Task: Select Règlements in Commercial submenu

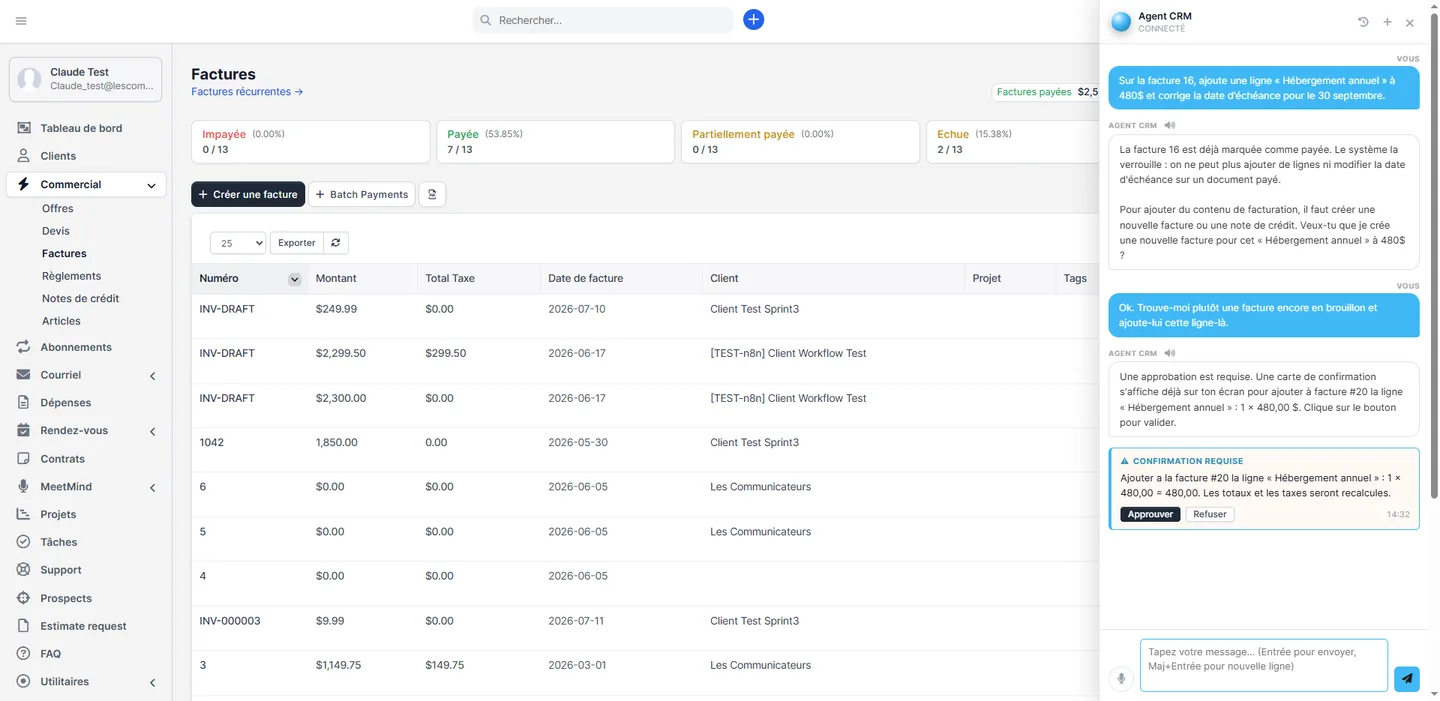Action: pyautogui.click(x=72, y=276)
